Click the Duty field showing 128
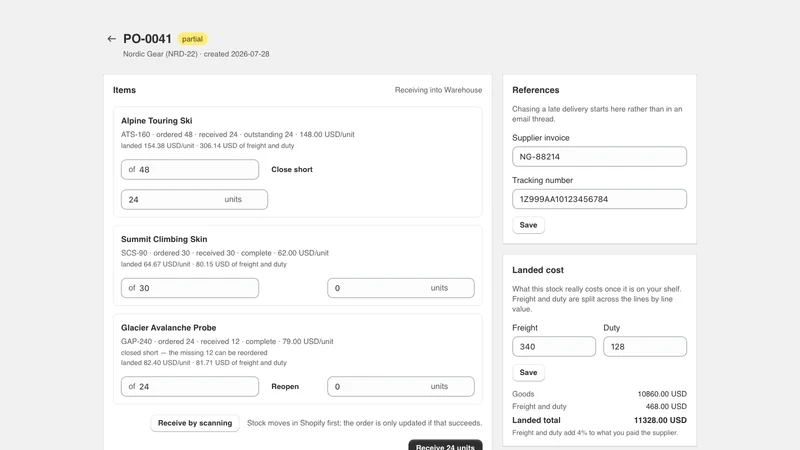Image resolution: width=800 pixels, height=450 pixels. click(x=645, y=346)
